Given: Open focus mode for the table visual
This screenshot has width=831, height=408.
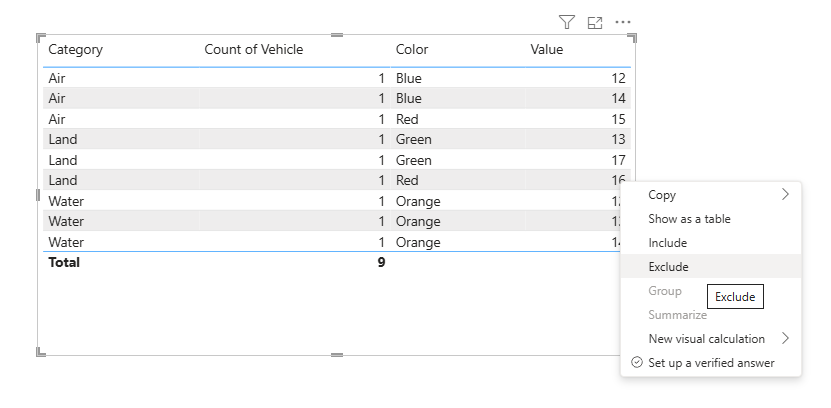Looking at the screenshot, I should (x=595, y=22).
